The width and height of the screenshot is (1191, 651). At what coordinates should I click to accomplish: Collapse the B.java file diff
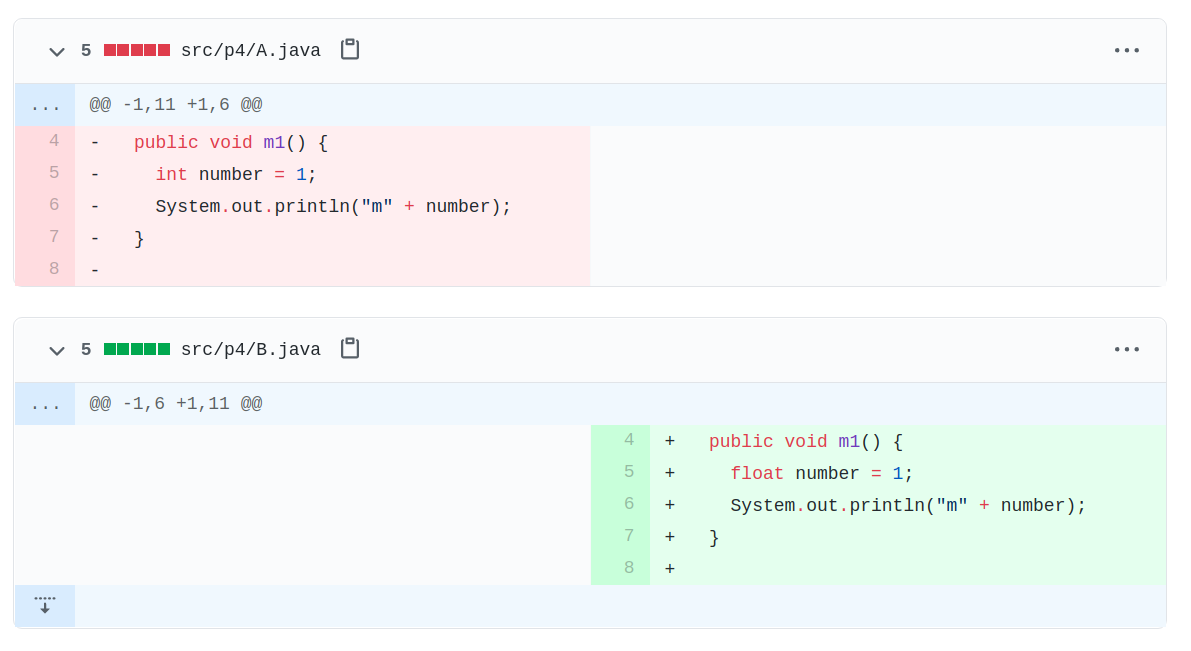coord(57,350)
